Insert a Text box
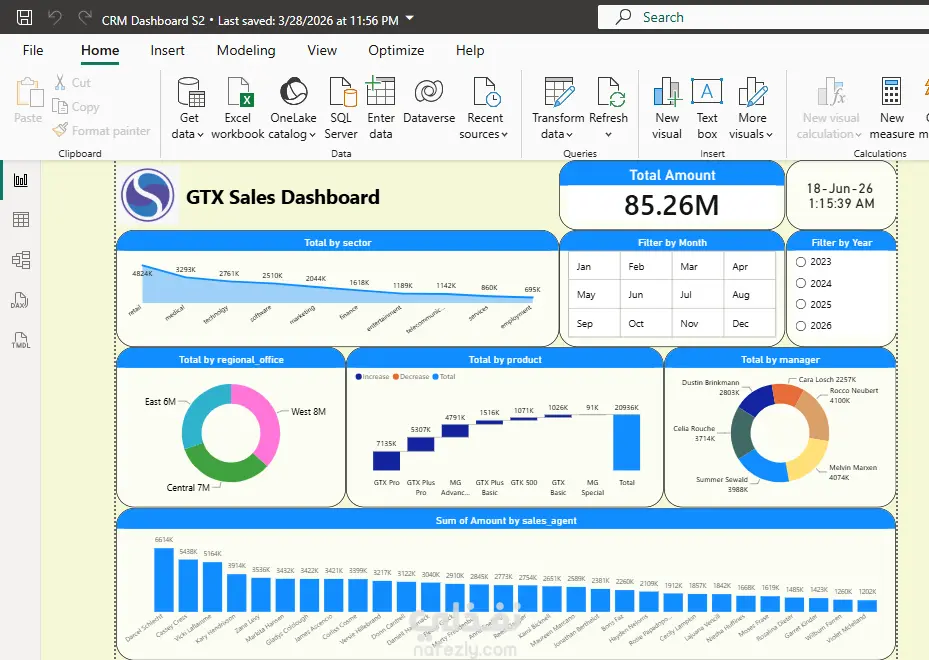This screenshot has height=660, width=929. [x=707, y=108]
